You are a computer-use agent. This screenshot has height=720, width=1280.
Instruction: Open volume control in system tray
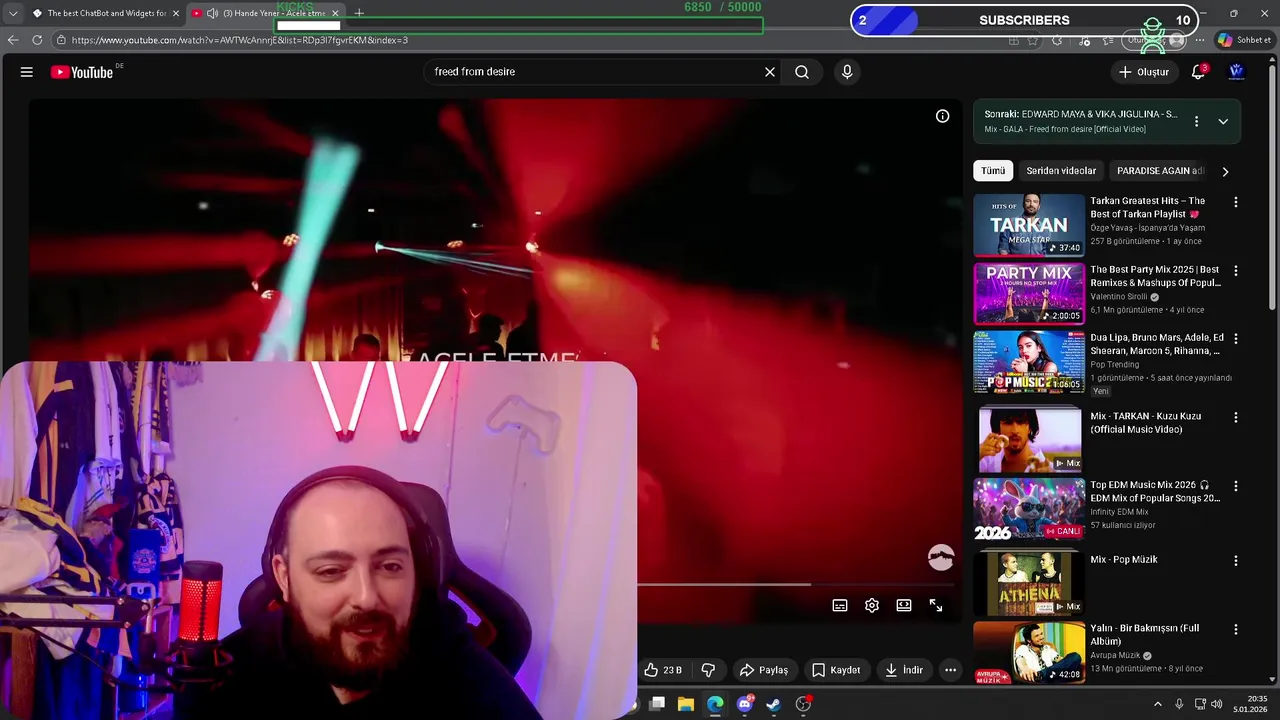tap(1217, 704)
